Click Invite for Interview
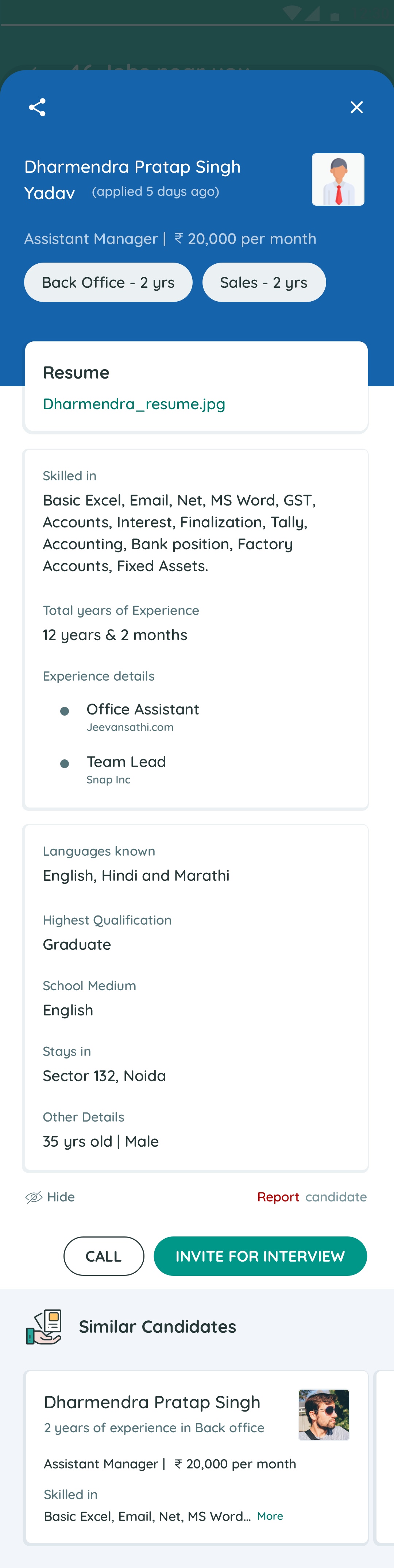Viewport: 394px width, 1568px height. (260, 1256)
